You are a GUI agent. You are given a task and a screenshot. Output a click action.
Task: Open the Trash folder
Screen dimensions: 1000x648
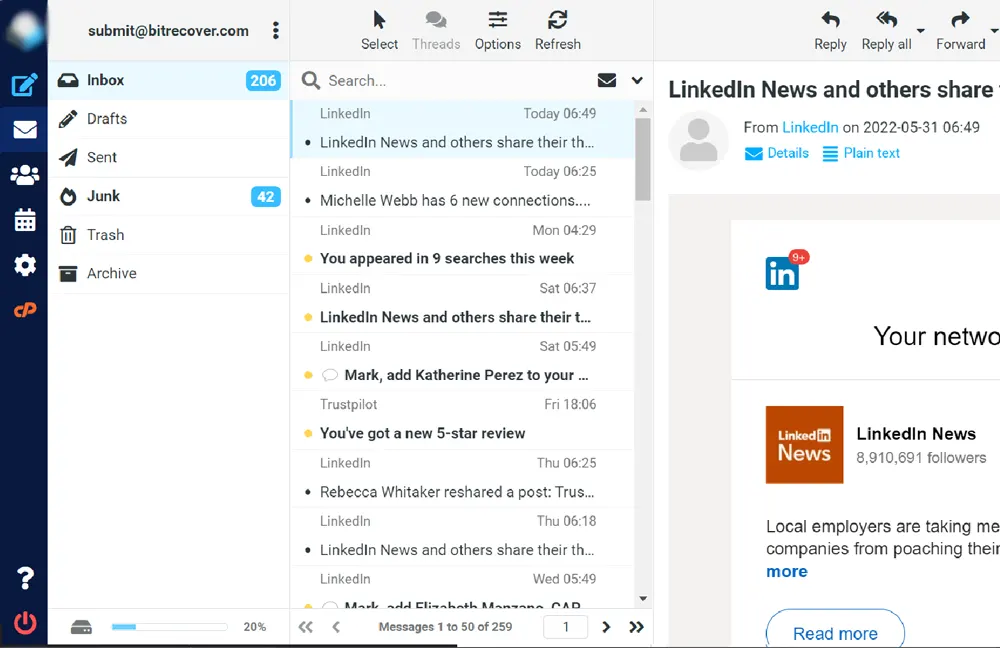pyautogui.click(x=168, y=235)
